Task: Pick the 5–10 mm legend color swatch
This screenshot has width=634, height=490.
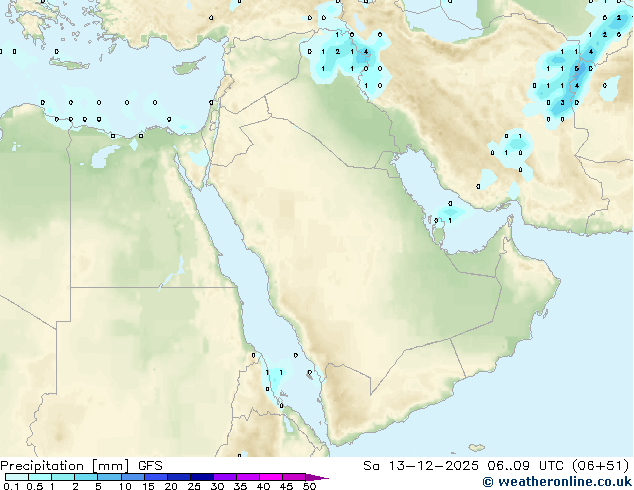Action: (109, 477)
